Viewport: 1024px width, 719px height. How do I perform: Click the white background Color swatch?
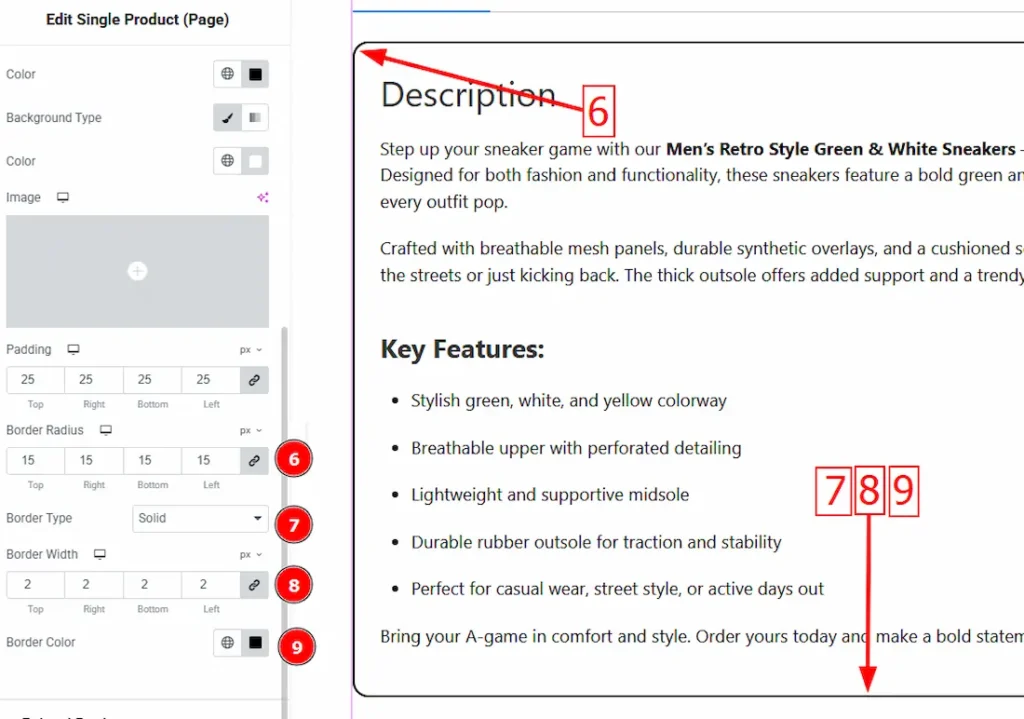255,161
